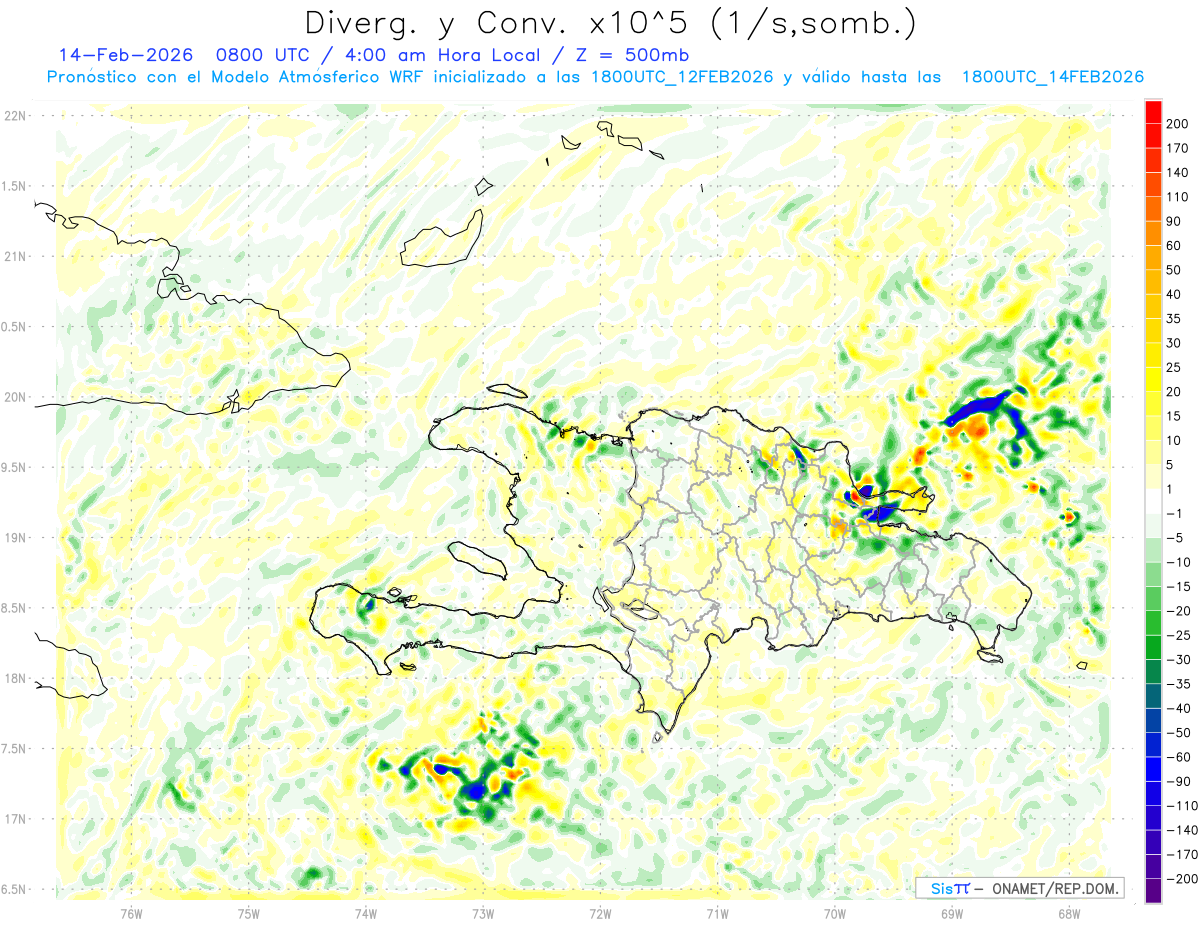This screenshot has height=927, width=1200.
Task: Click the '71W' longitude label
Action: 717,913
